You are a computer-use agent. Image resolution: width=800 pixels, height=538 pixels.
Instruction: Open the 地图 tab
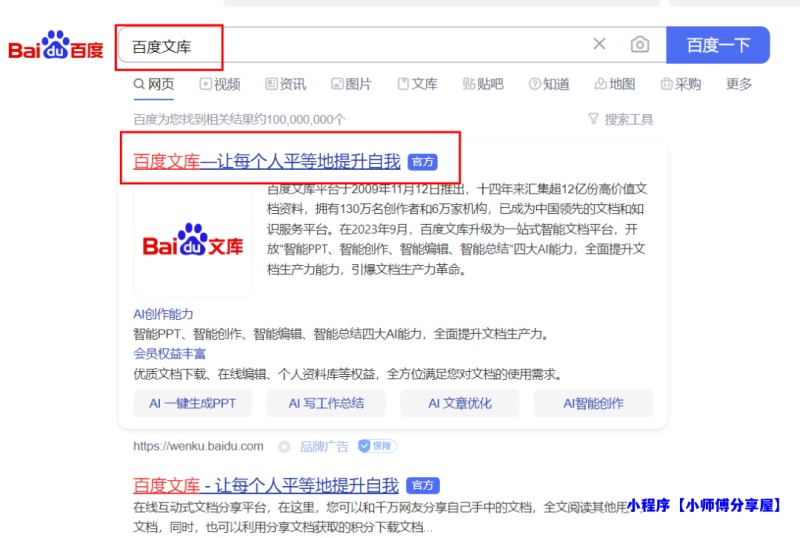[614, 84]
